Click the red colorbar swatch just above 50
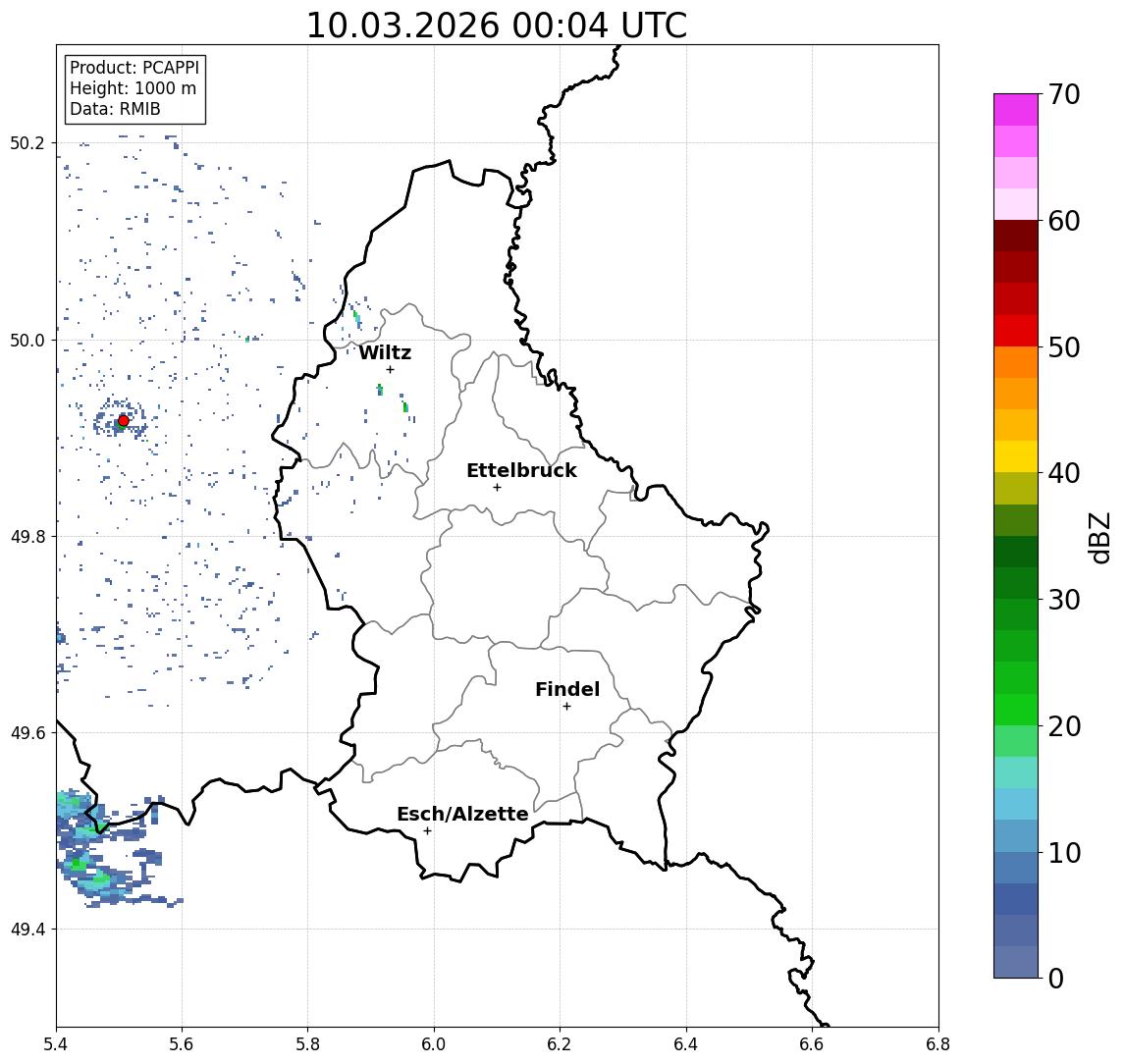Screen dimensions: 1124x1064 1016,331
